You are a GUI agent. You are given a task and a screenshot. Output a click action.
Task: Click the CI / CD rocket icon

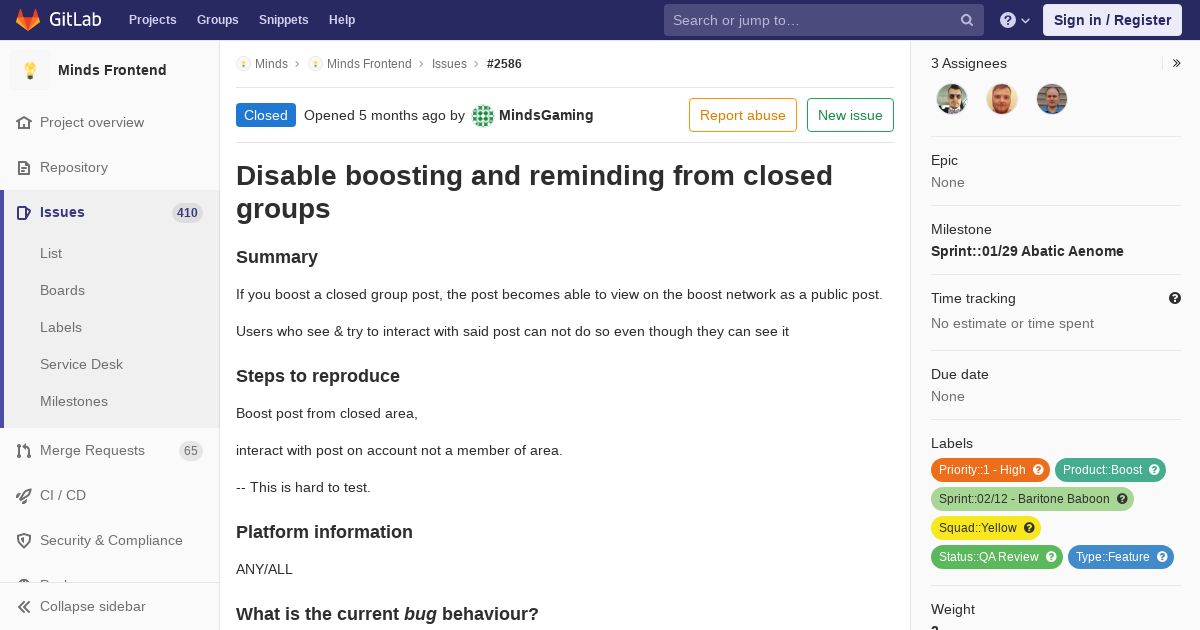point(24,495)
